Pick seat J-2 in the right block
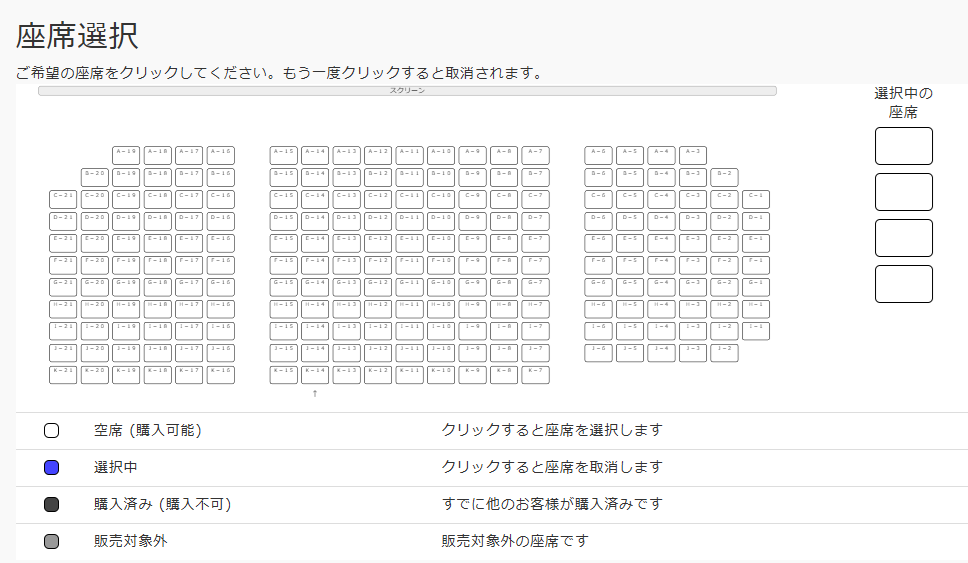Viewport: 968px width, 563px height. (x=725, y=352)
